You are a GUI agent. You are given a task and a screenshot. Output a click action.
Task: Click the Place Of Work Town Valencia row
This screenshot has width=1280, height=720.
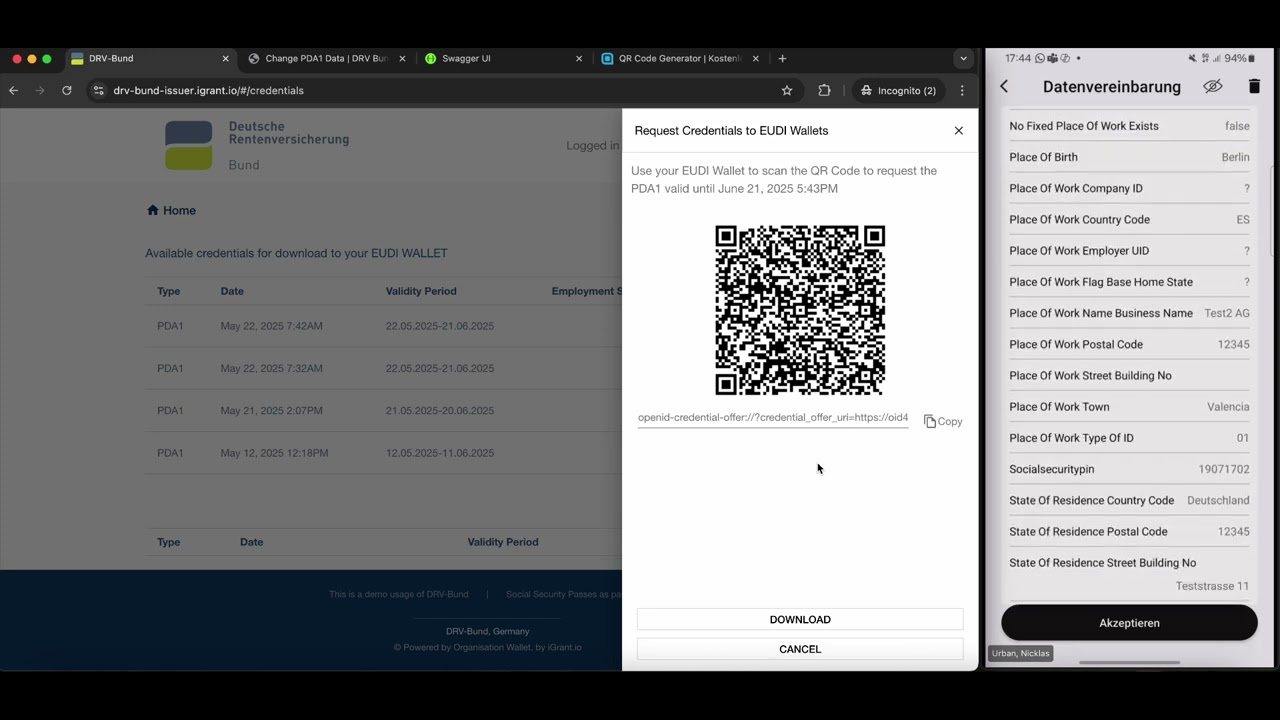click(x=1129, y=407)
